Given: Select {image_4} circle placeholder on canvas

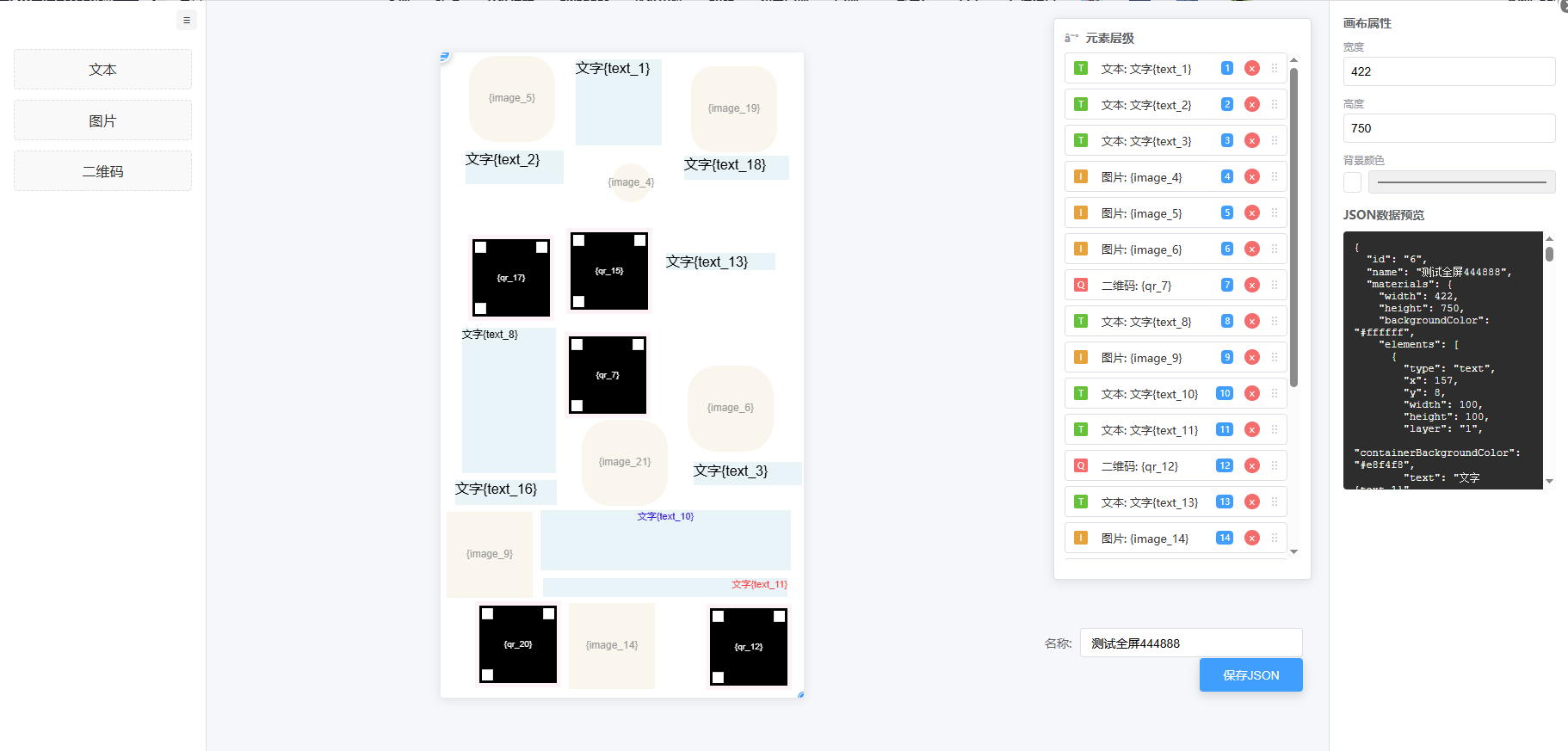Looking at the screenshot, I should [631, 182].
